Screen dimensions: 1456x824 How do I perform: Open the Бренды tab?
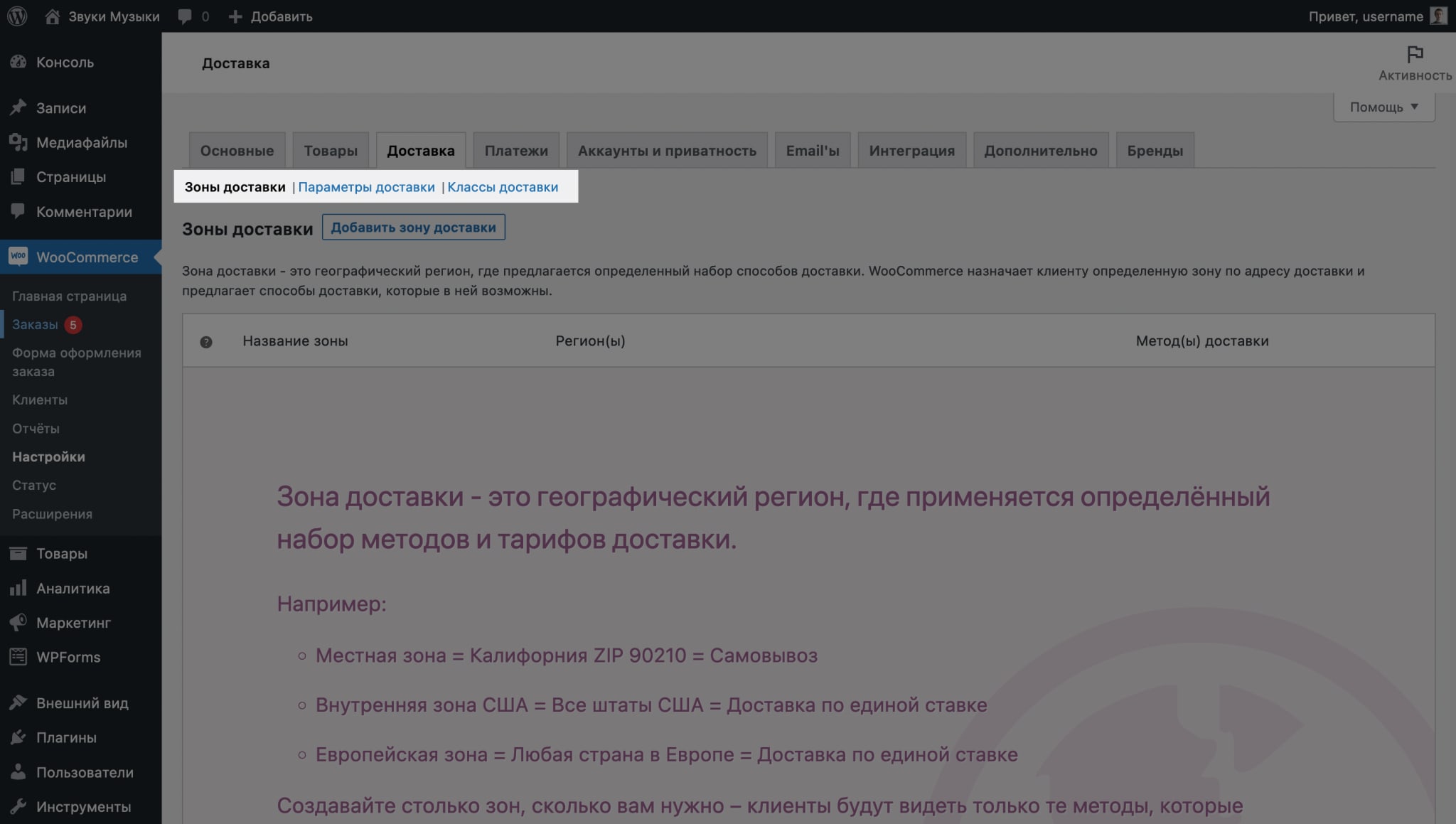(x=1155, y=150)
